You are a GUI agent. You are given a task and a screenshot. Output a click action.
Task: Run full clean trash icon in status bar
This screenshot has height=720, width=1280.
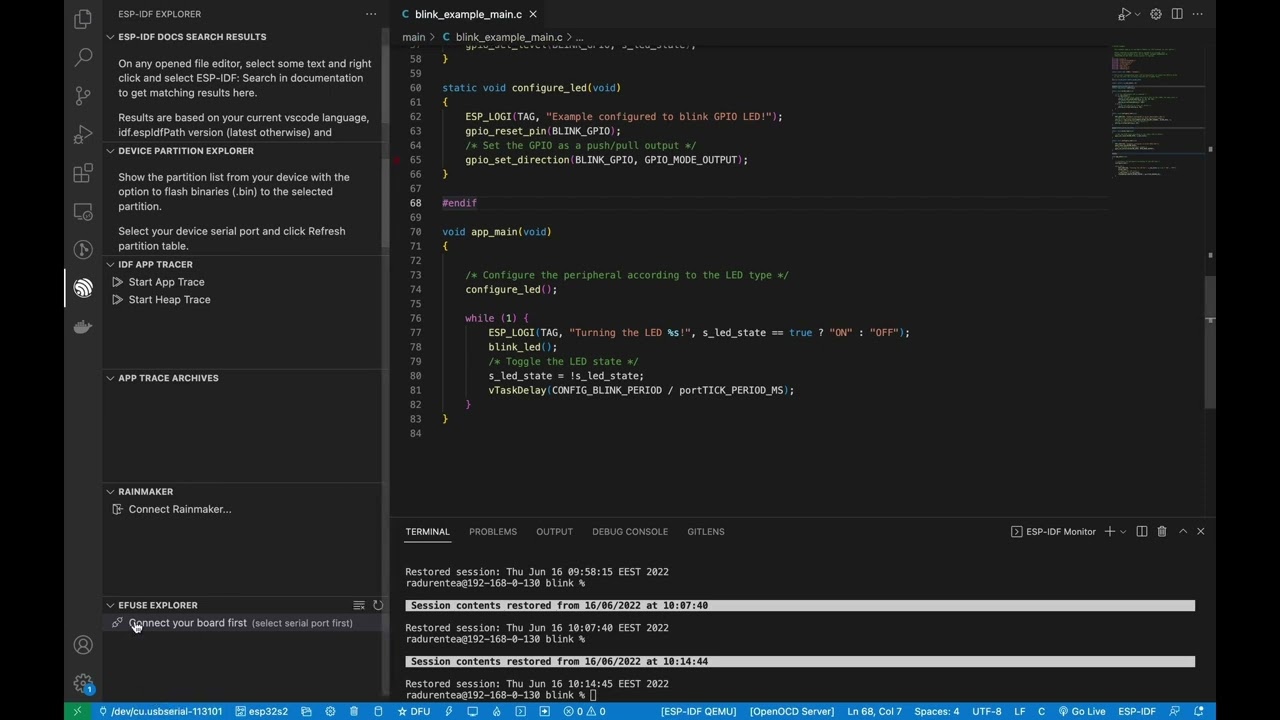[x=354, y=711]
